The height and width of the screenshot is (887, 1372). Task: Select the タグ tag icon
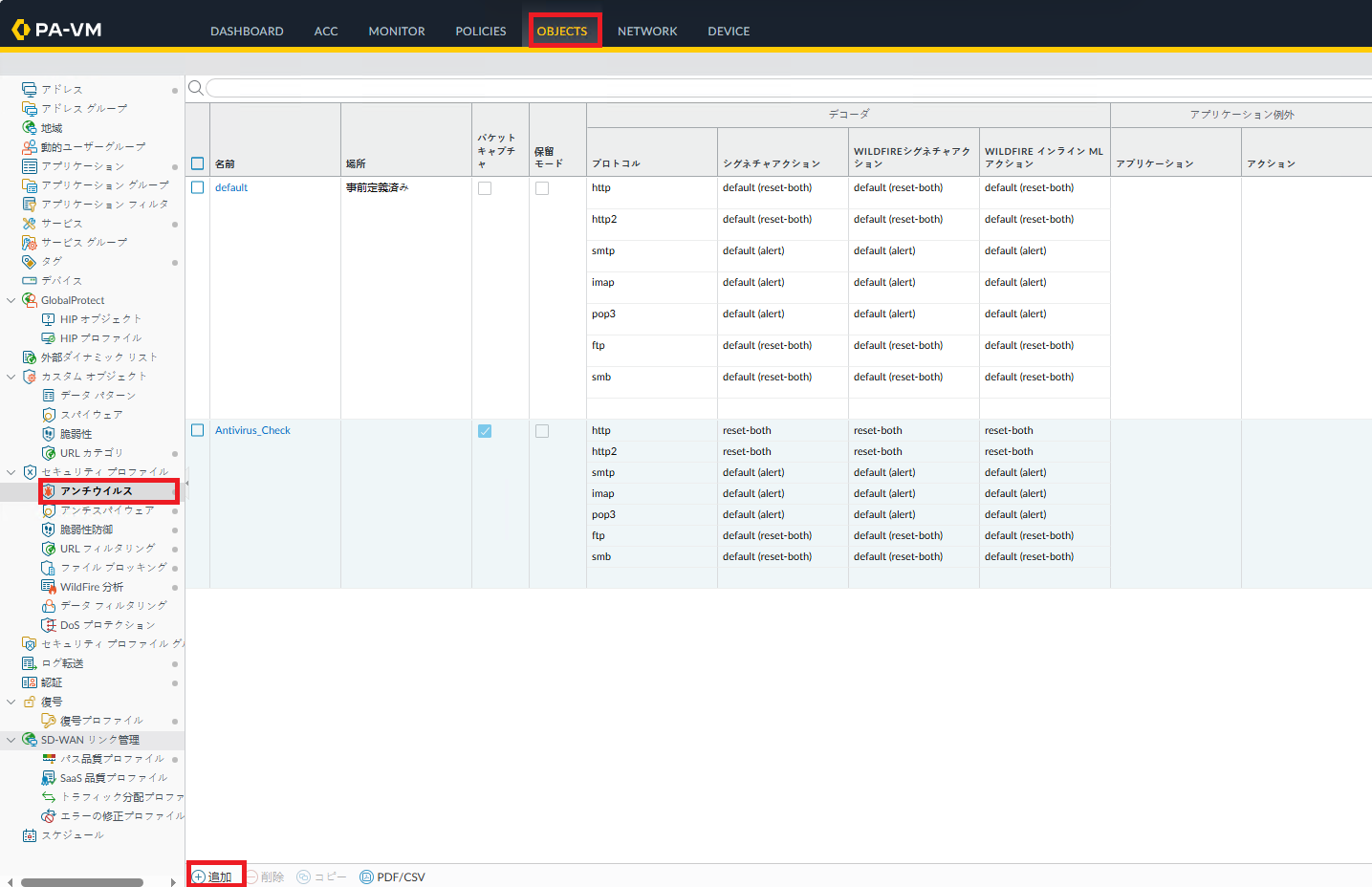30,262
